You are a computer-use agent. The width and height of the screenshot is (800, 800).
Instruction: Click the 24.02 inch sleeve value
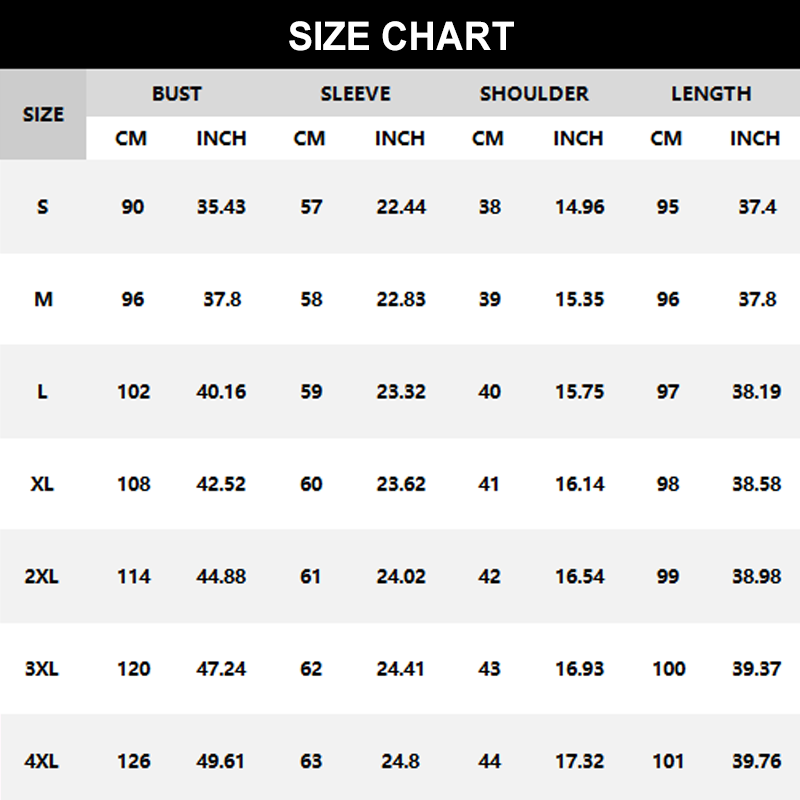[x=401, y=577]
